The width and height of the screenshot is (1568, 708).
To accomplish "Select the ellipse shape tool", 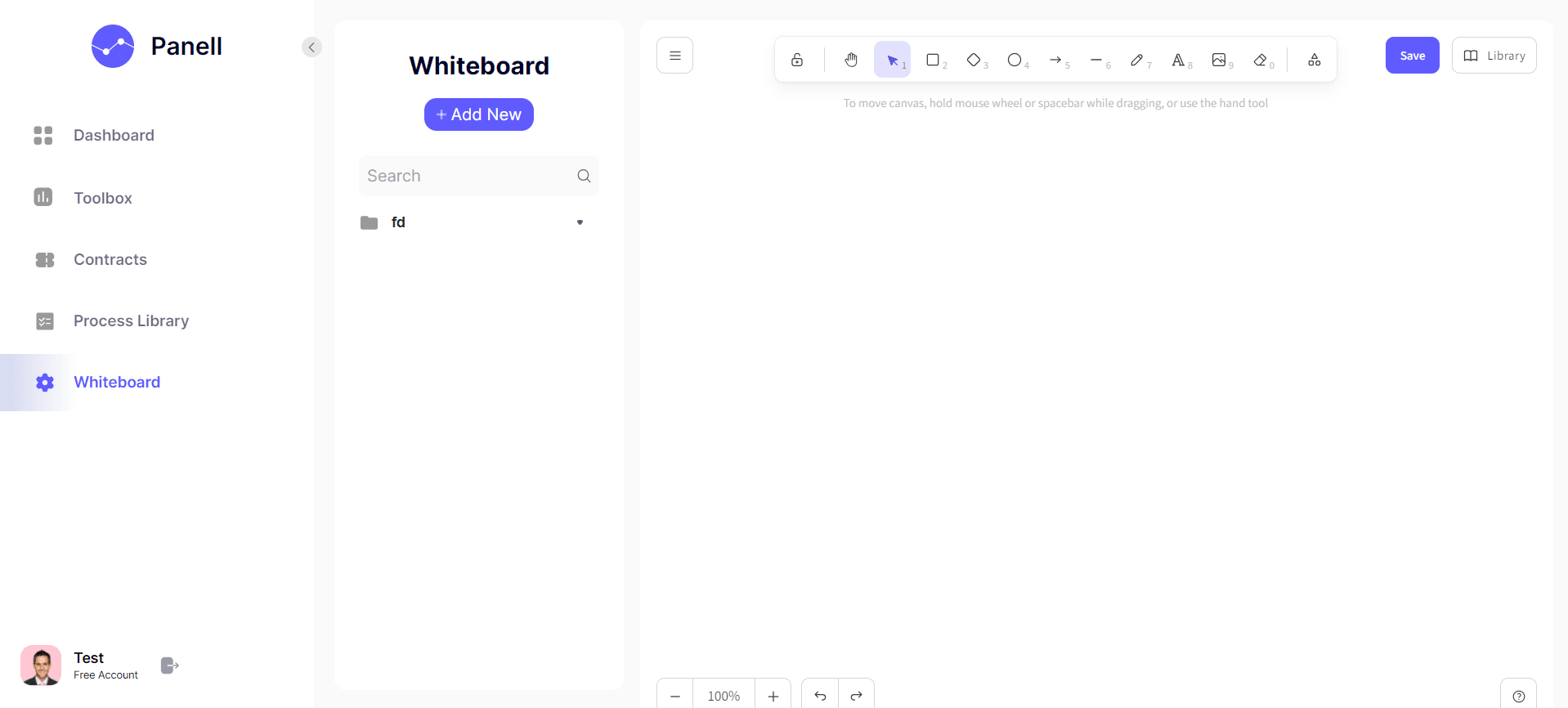I will (1015, 60).
